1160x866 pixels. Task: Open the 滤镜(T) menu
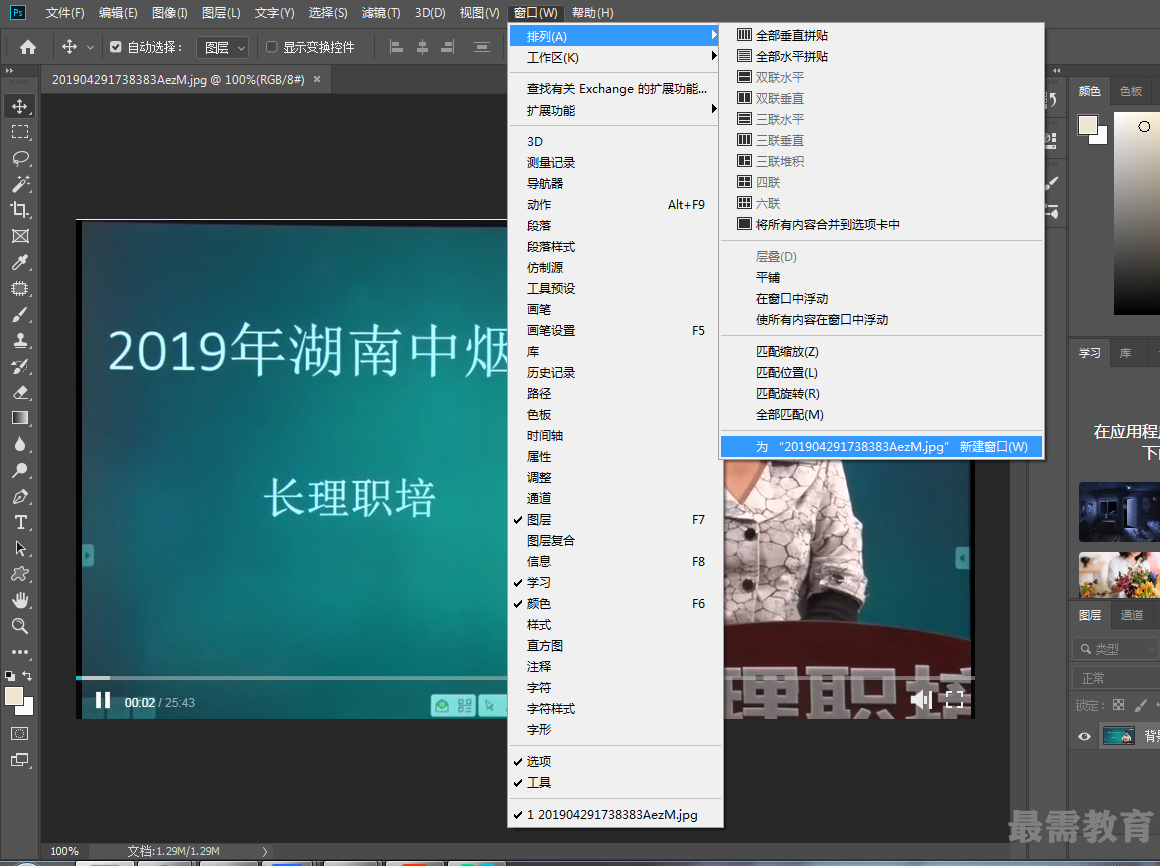[381, 13]
